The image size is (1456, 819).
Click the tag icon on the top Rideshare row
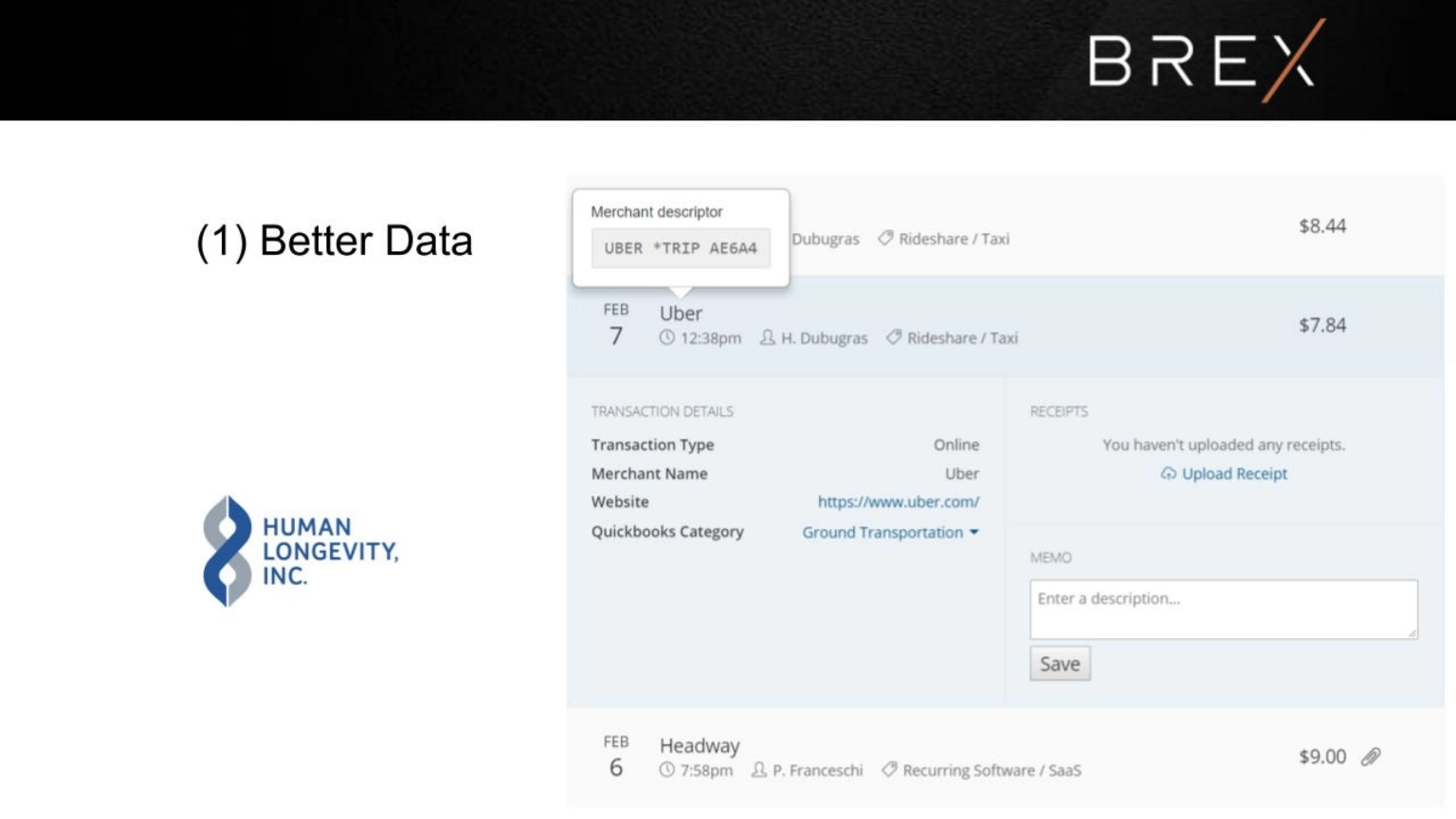point(885,238)
